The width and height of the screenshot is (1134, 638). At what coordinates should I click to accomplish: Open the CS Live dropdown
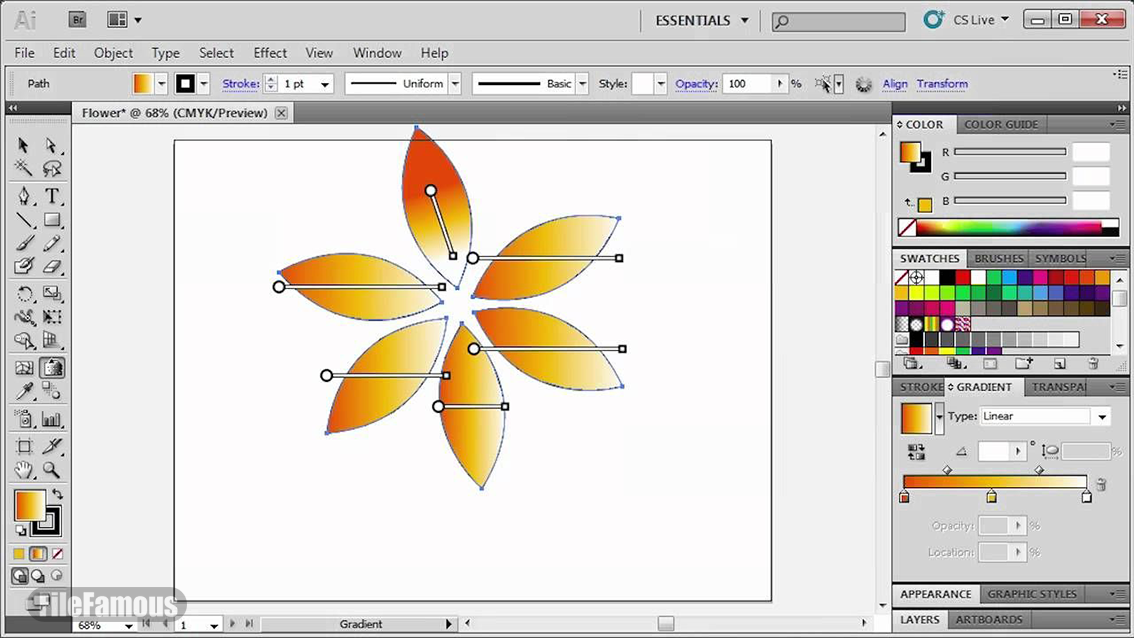pyautogui.click(x=981, y=20)
